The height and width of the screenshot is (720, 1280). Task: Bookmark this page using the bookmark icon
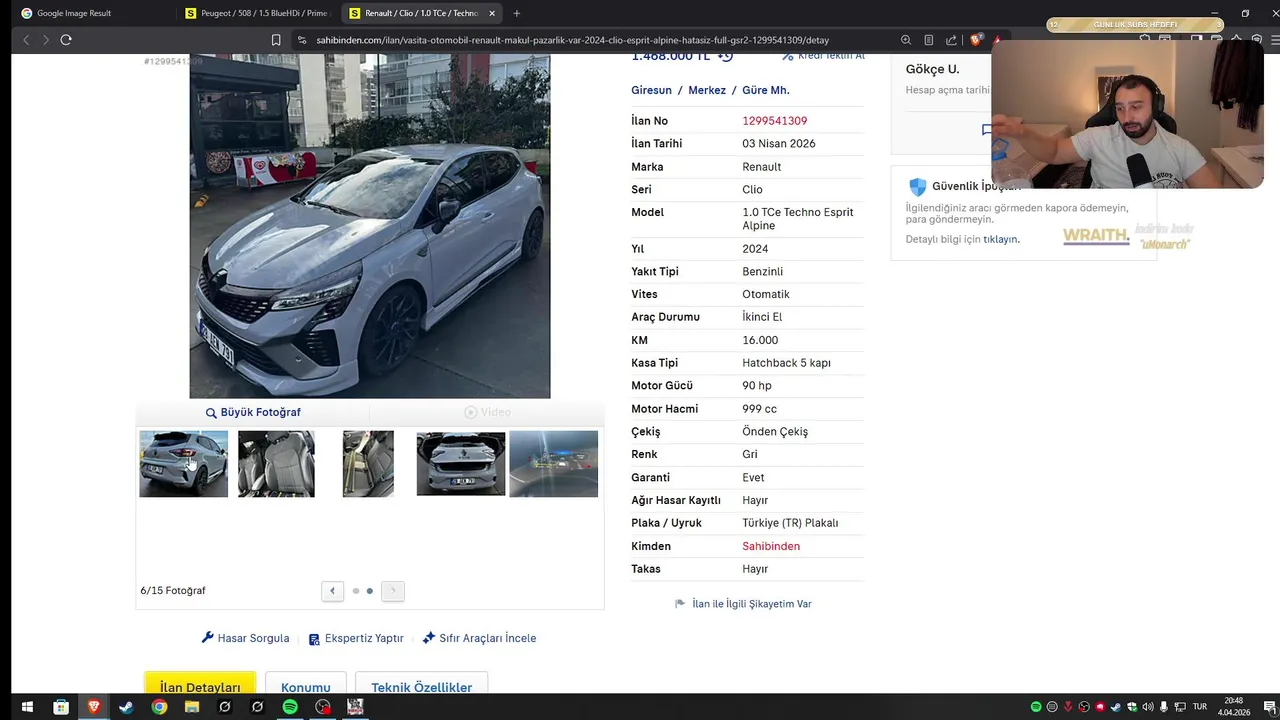point(276,40)
